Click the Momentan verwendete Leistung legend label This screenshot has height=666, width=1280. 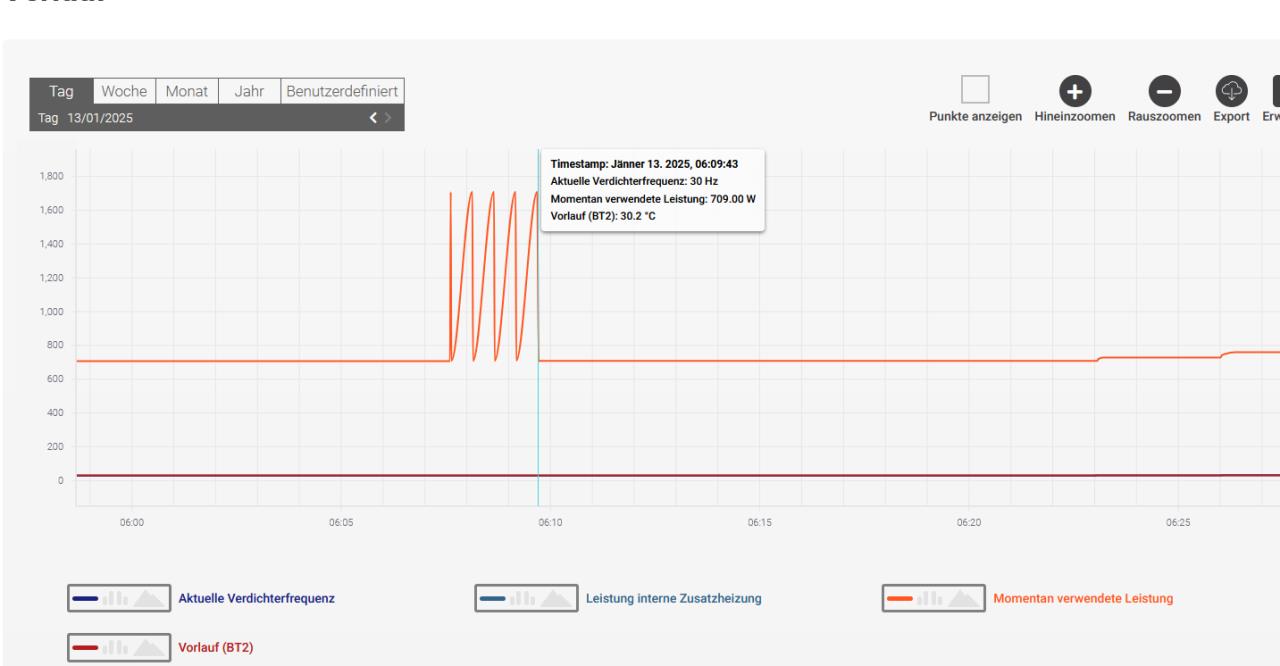click(1082, 599)
